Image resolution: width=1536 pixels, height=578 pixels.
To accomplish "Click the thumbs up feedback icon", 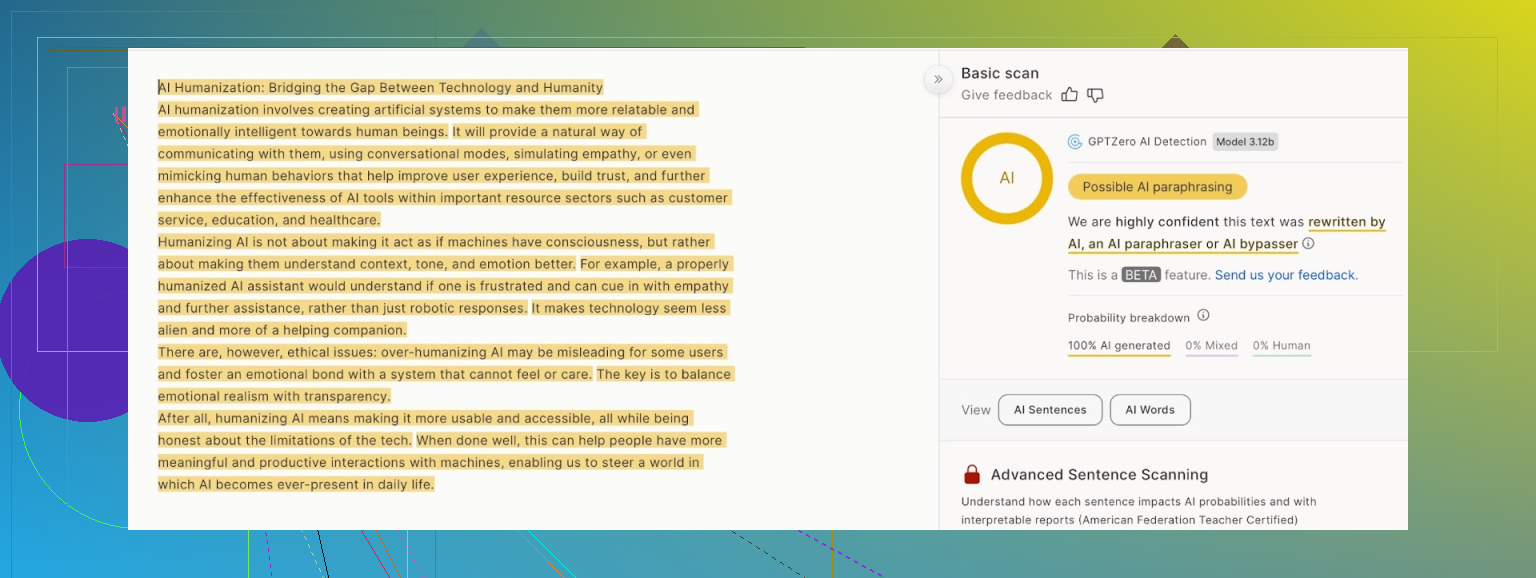I will point(1069,95).
